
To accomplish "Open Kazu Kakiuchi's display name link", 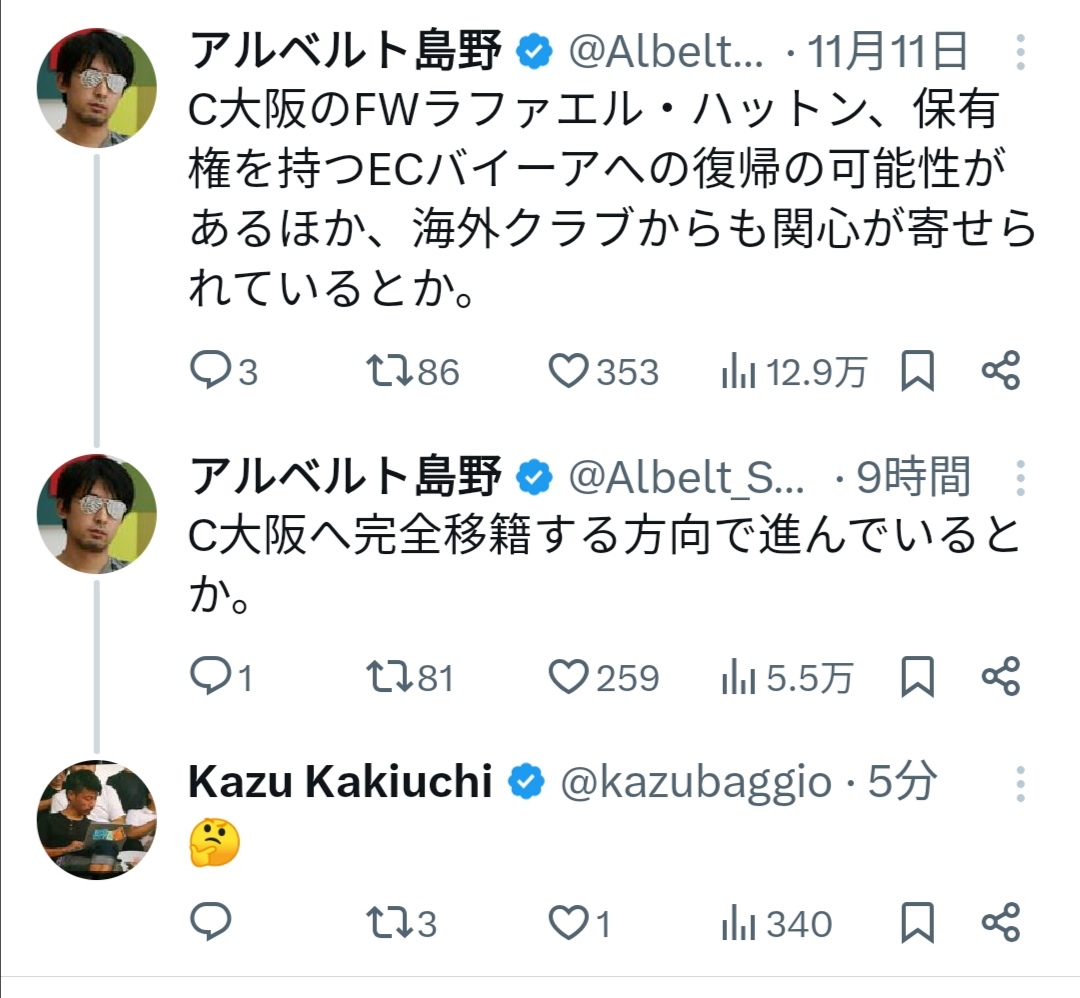I will click(340, 783).
